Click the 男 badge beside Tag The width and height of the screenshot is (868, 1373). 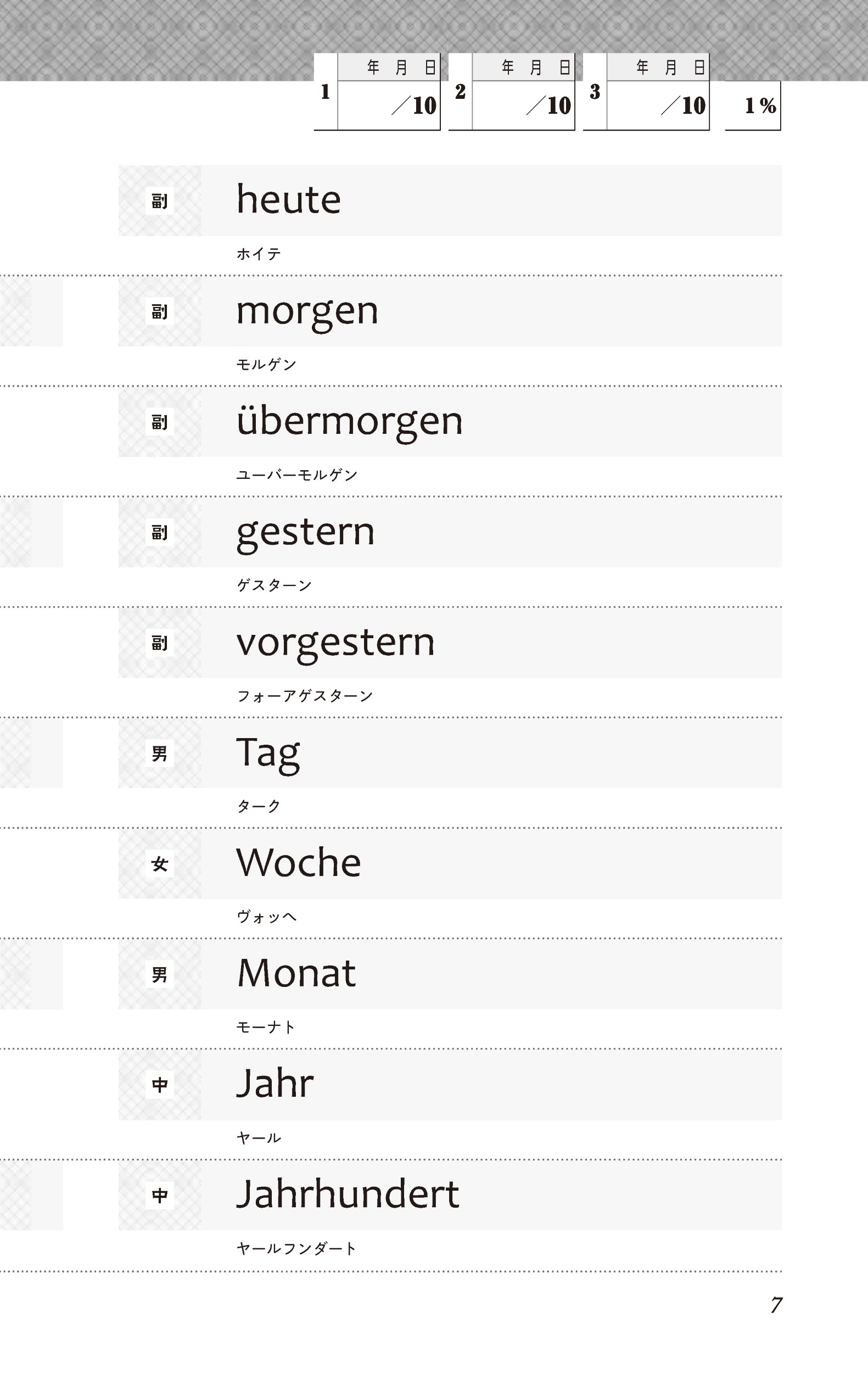[x=160, y=754]
